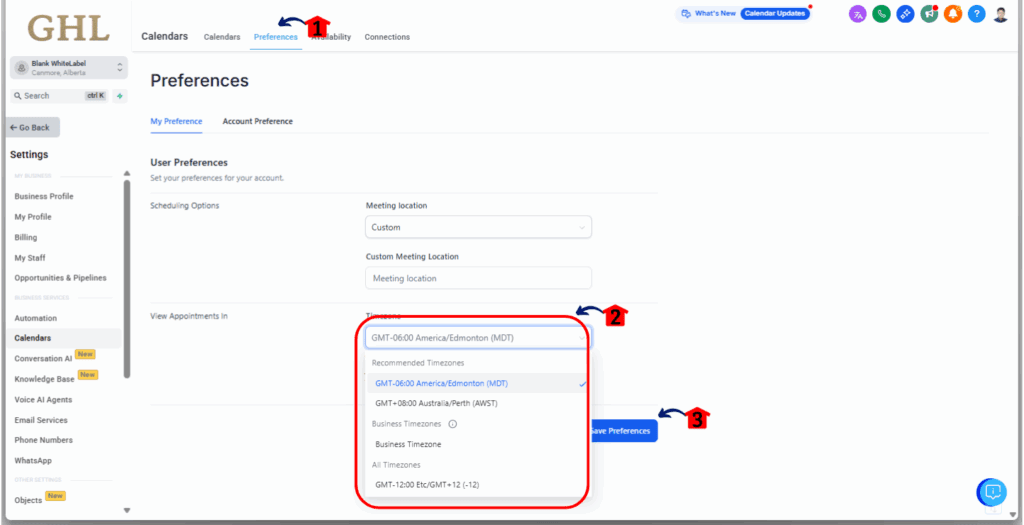
Task: Click the Go Back button
Action: 32,127
